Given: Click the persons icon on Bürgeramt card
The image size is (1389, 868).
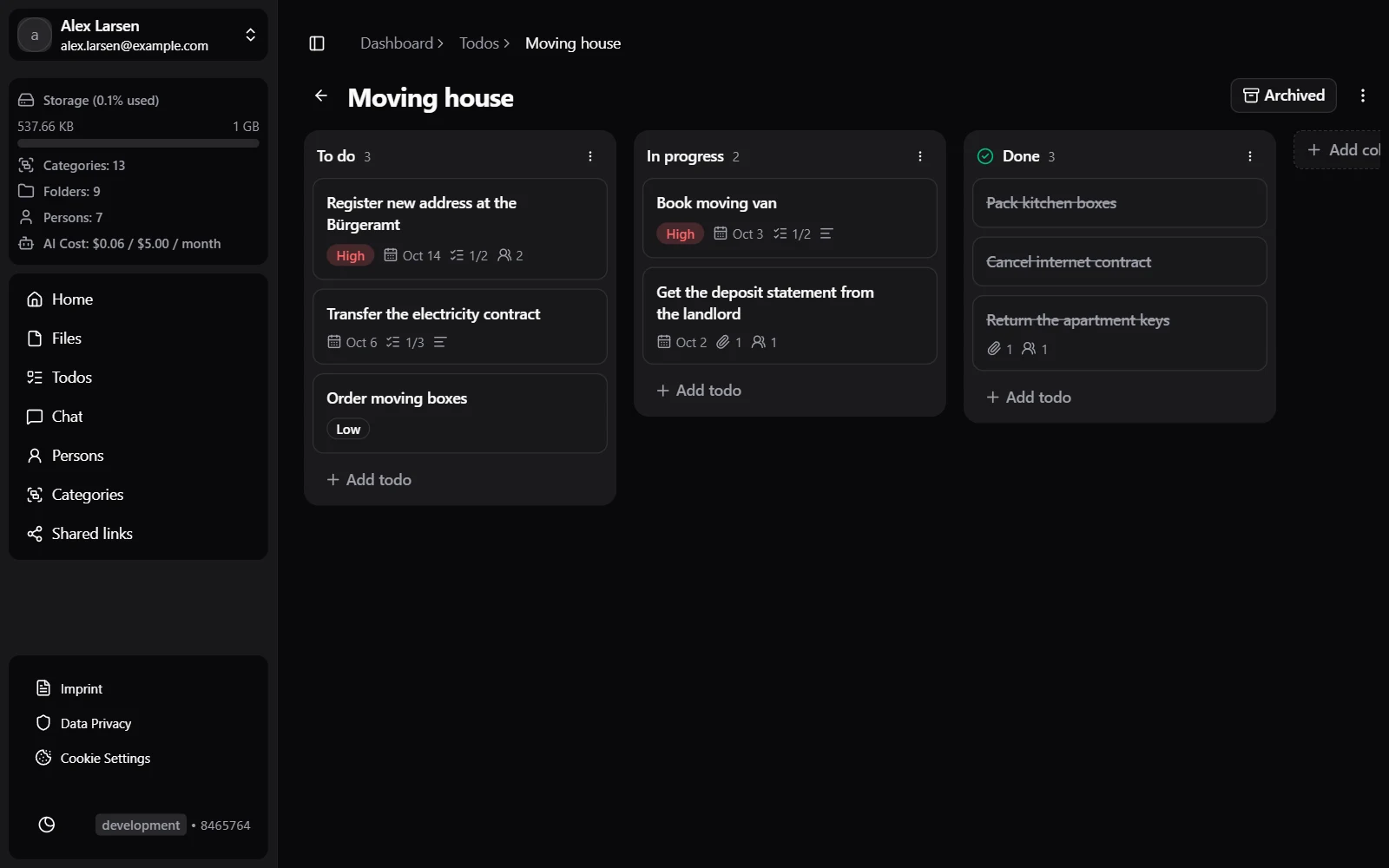Looking at the screenshot, I should [x=504, y=255].
